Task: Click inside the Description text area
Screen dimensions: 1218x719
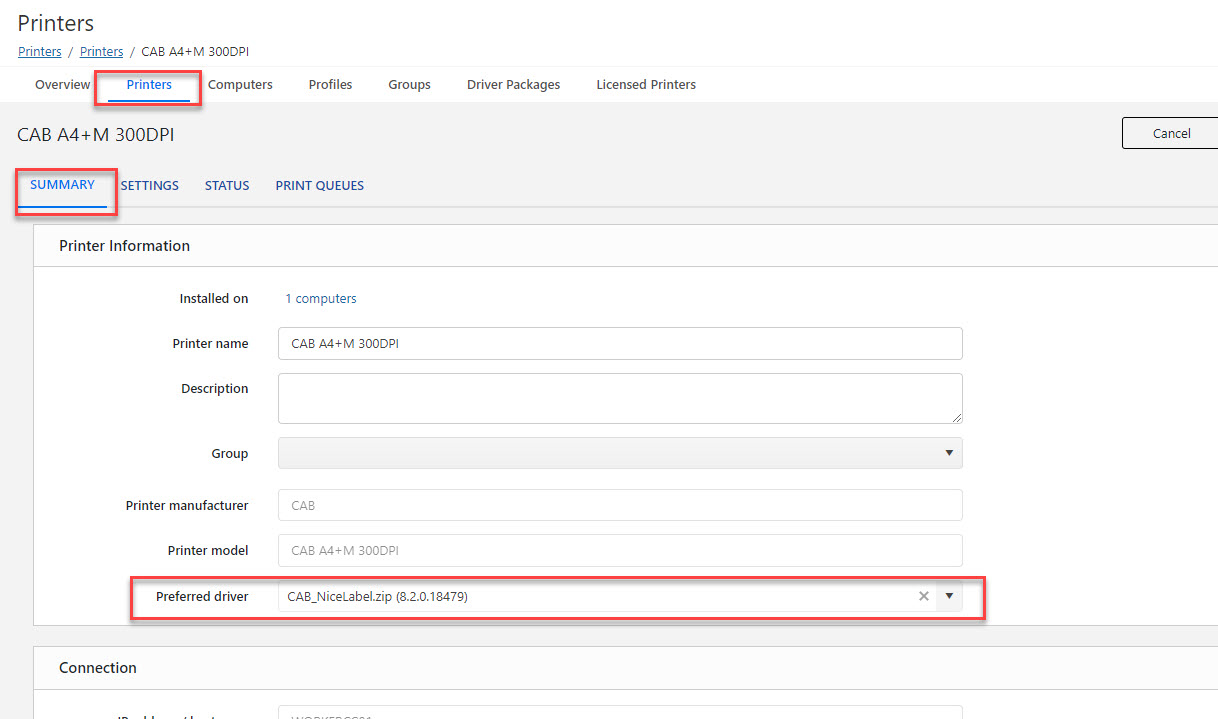Action: click(x=620, y=398)
